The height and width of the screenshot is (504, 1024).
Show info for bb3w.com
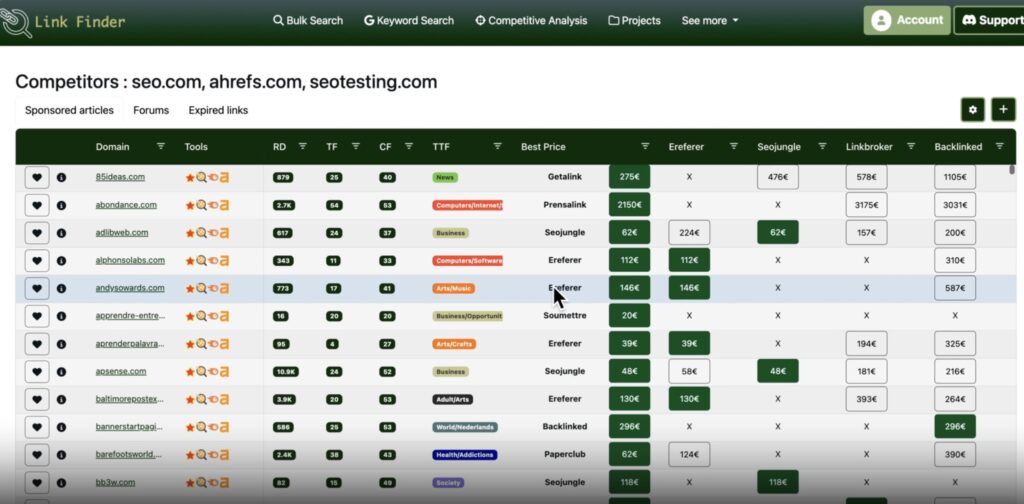61,482
